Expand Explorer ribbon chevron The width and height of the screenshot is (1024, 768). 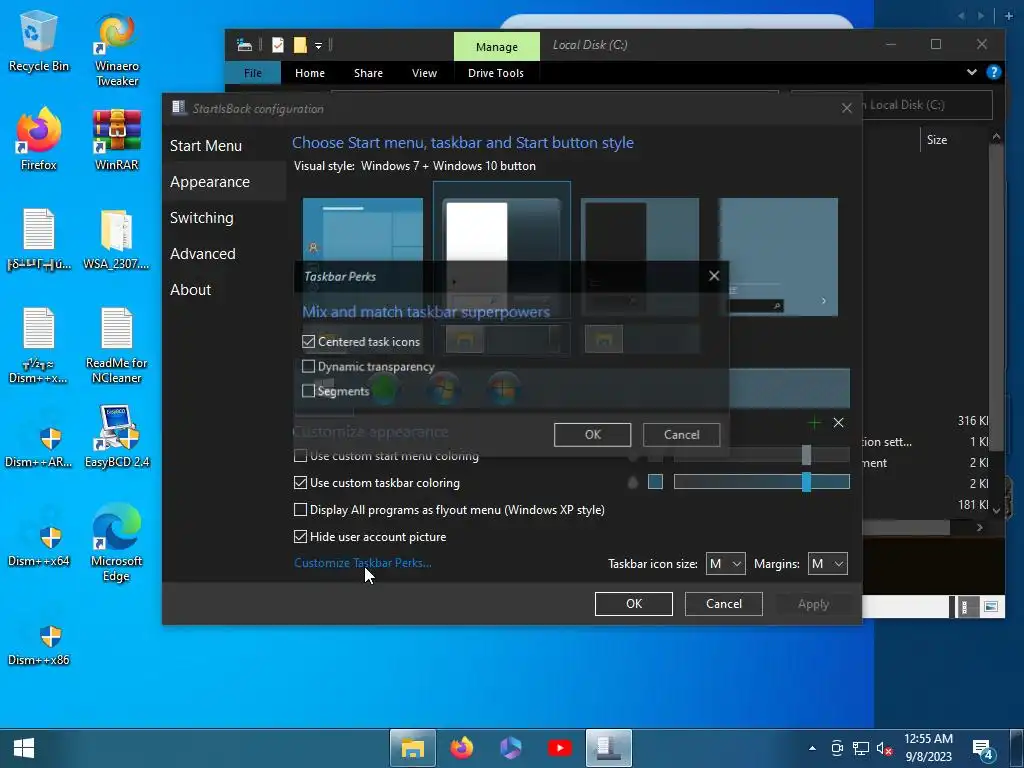tap(972, 72)
